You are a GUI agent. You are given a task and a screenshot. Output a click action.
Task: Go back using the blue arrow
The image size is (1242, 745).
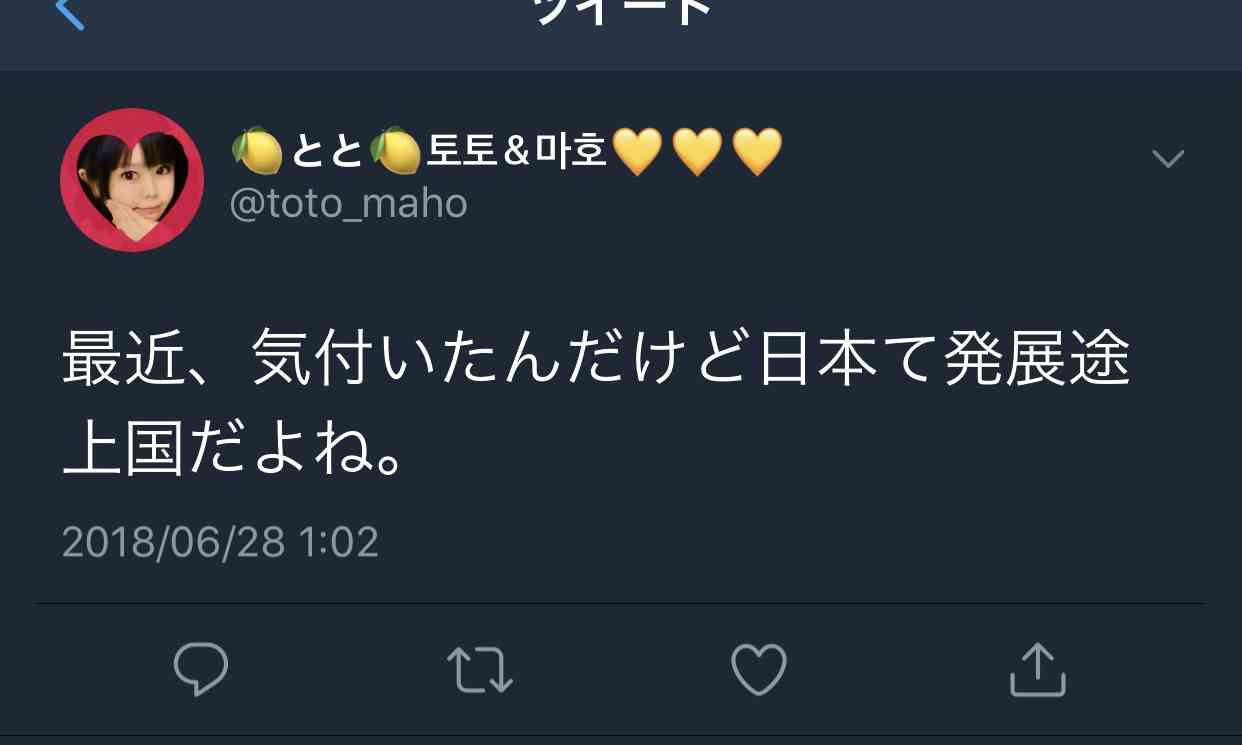69,12
